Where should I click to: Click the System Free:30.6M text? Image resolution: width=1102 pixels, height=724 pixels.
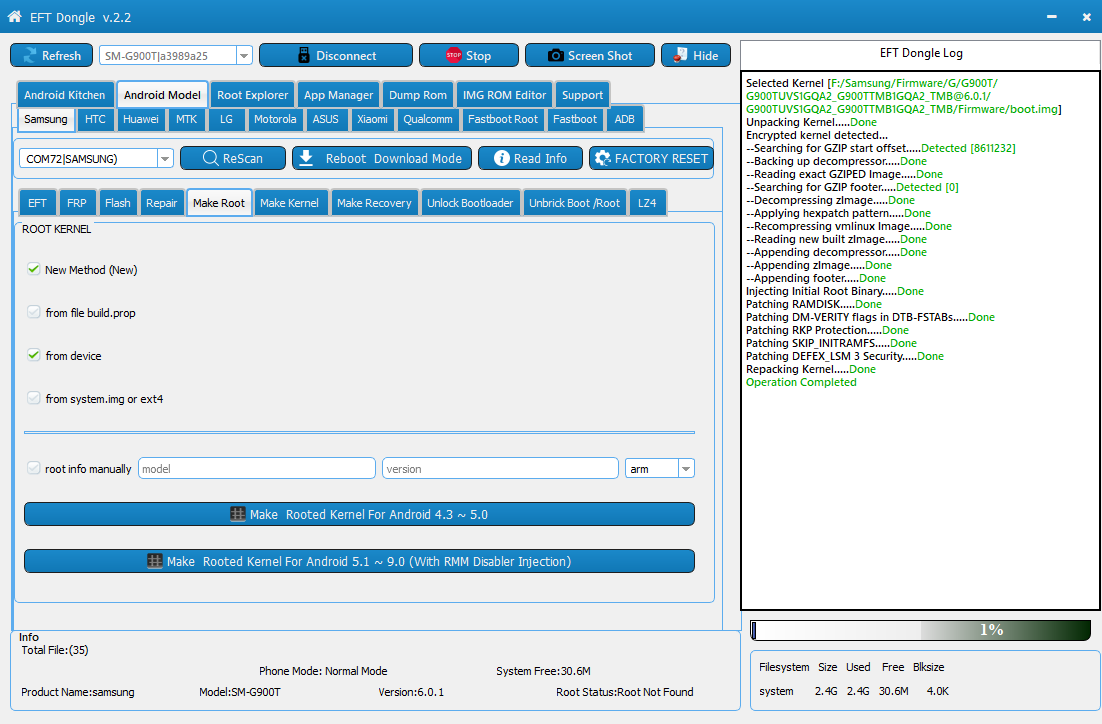(x=543, y=671)
